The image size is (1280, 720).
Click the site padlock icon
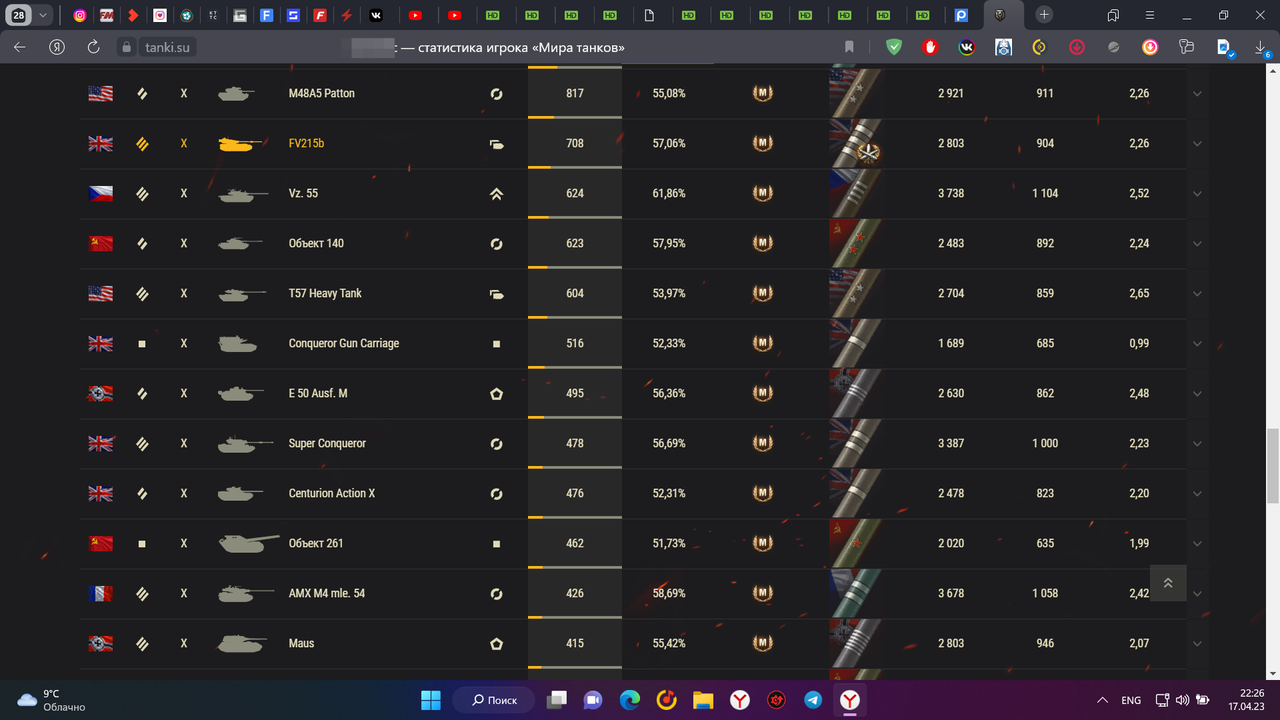(x=126, y=47)
